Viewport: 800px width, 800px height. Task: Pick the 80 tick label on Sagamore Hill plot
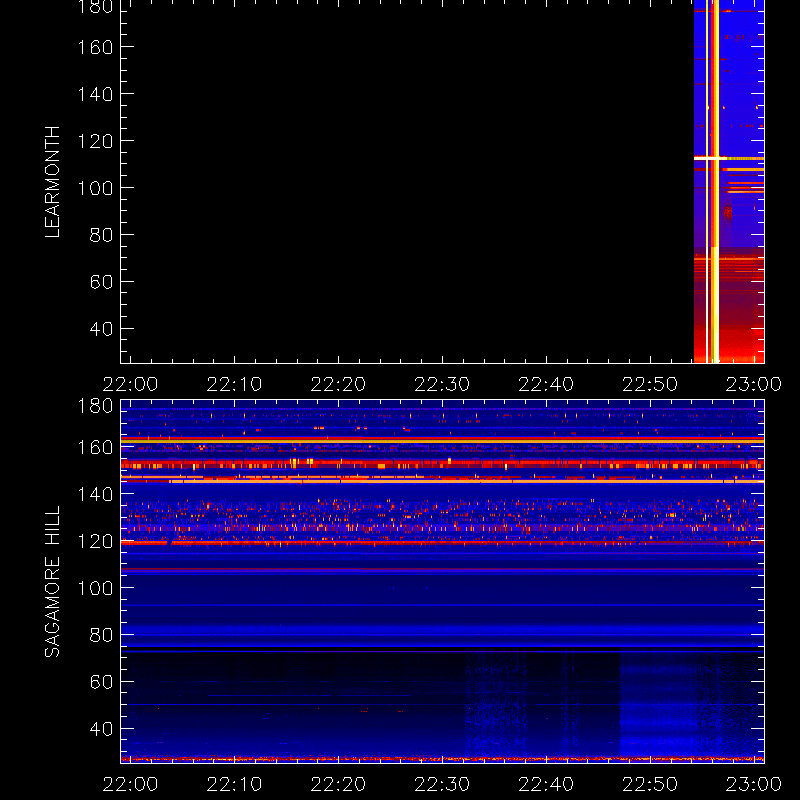click(101, 635)
